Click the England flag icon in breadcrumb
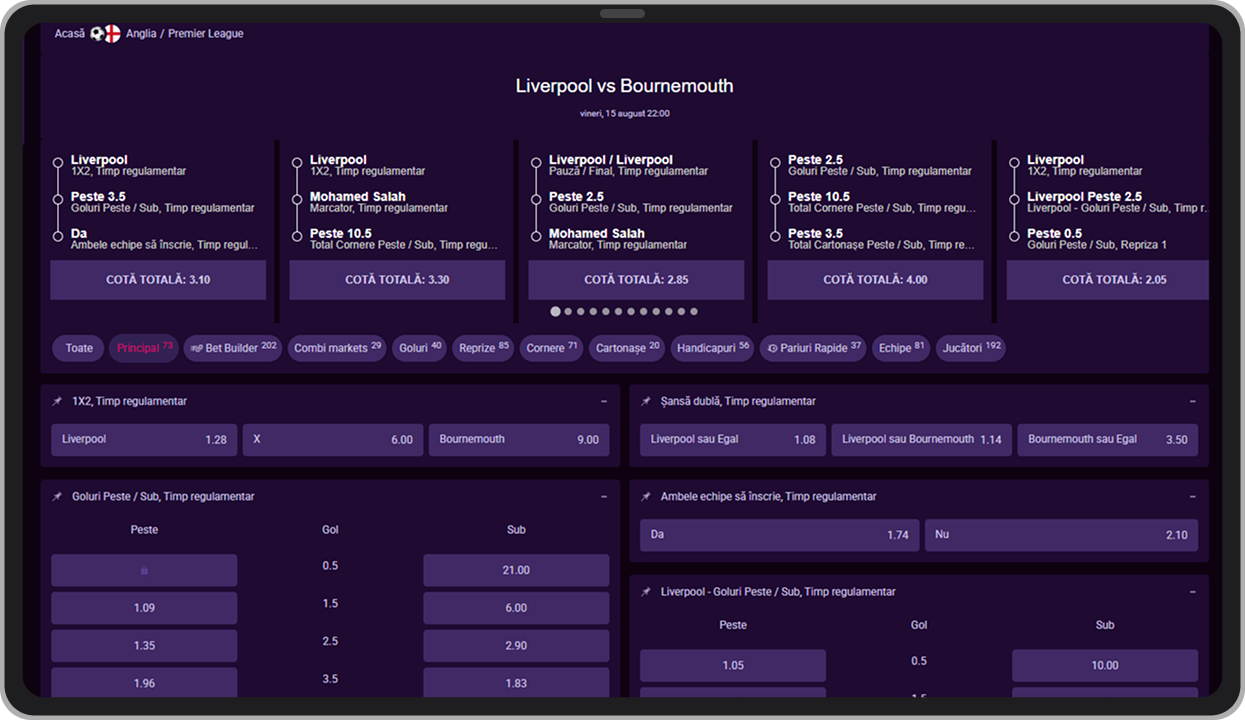This screenshot has height=720, width=1245. point(113,33)
